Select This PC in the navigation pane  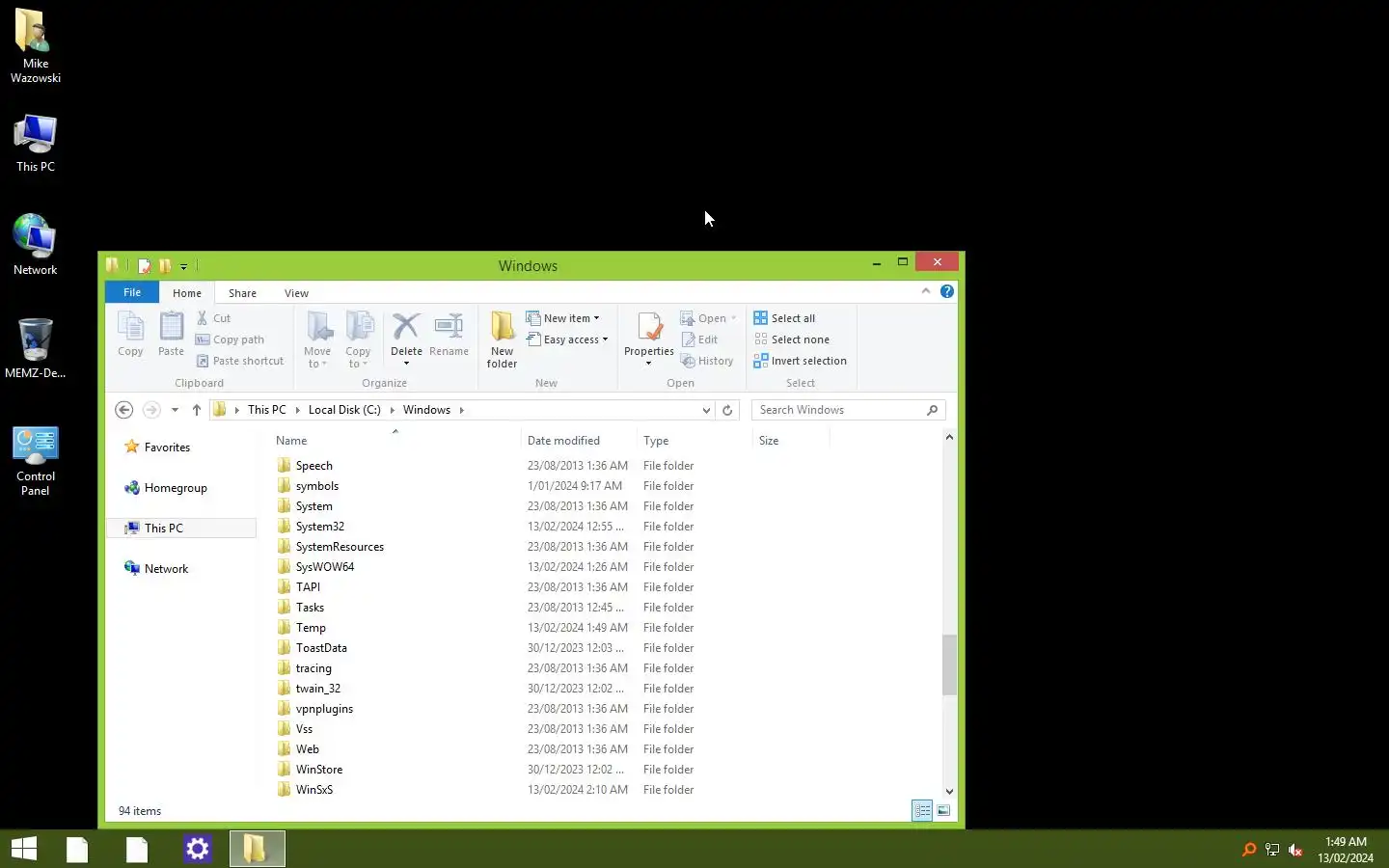coord(163,529)
